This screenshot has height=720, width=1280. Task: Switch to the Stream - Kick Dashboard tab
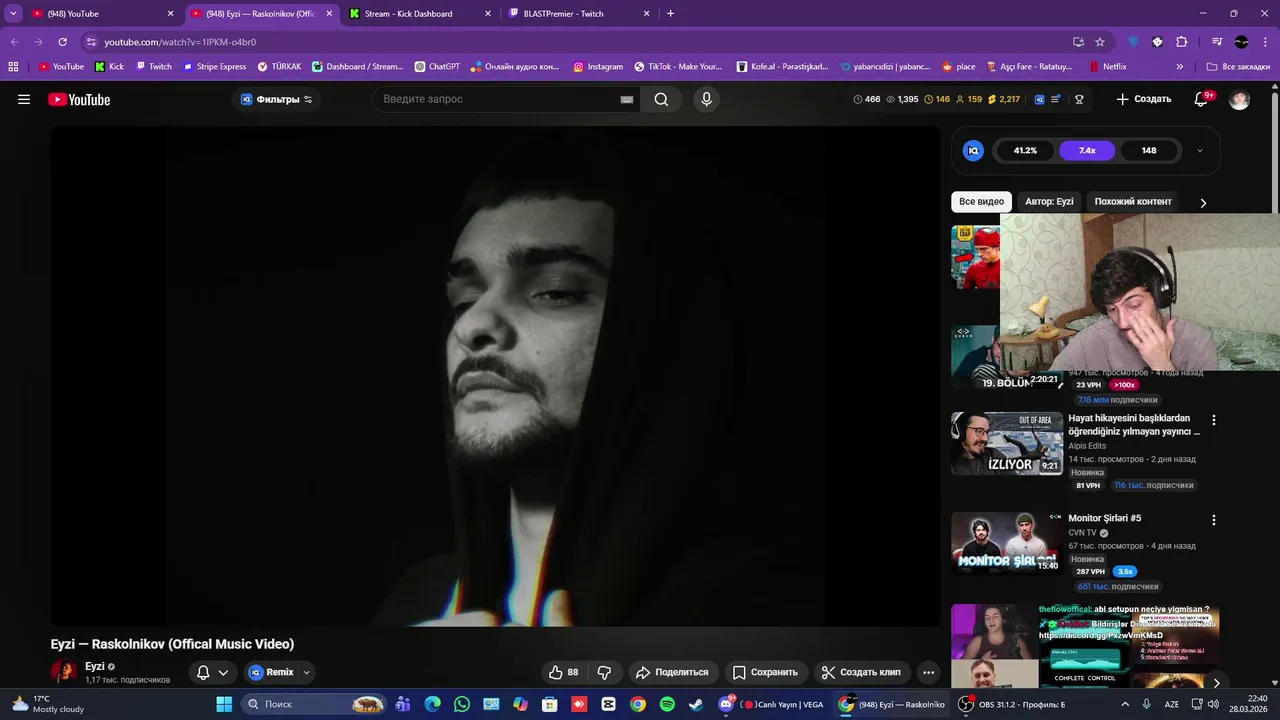pyautogui.click(x=420, y=14)
